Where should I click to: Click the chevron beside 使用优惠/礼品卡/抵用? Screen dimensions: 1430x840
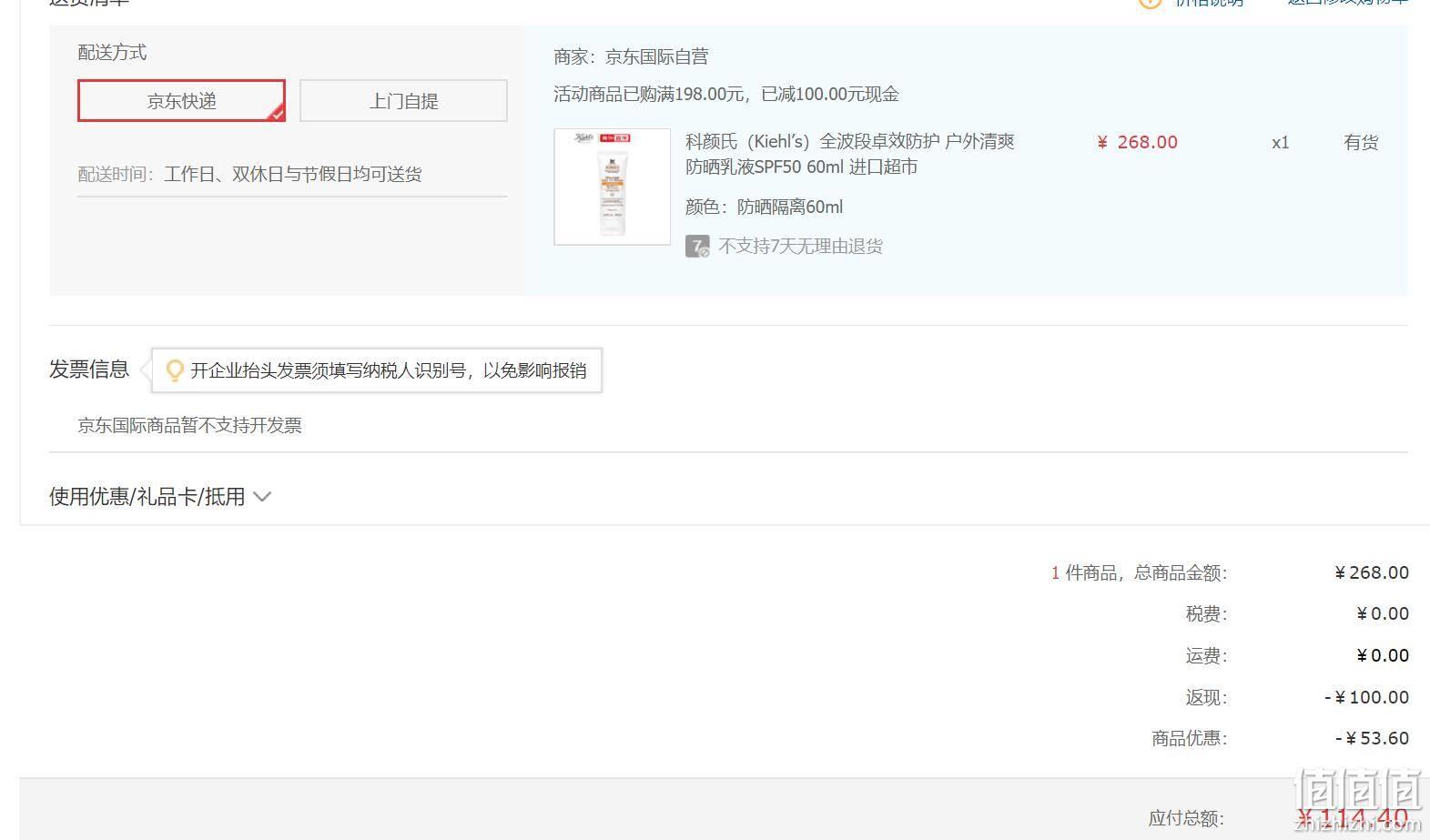click(x=262, y=497)
